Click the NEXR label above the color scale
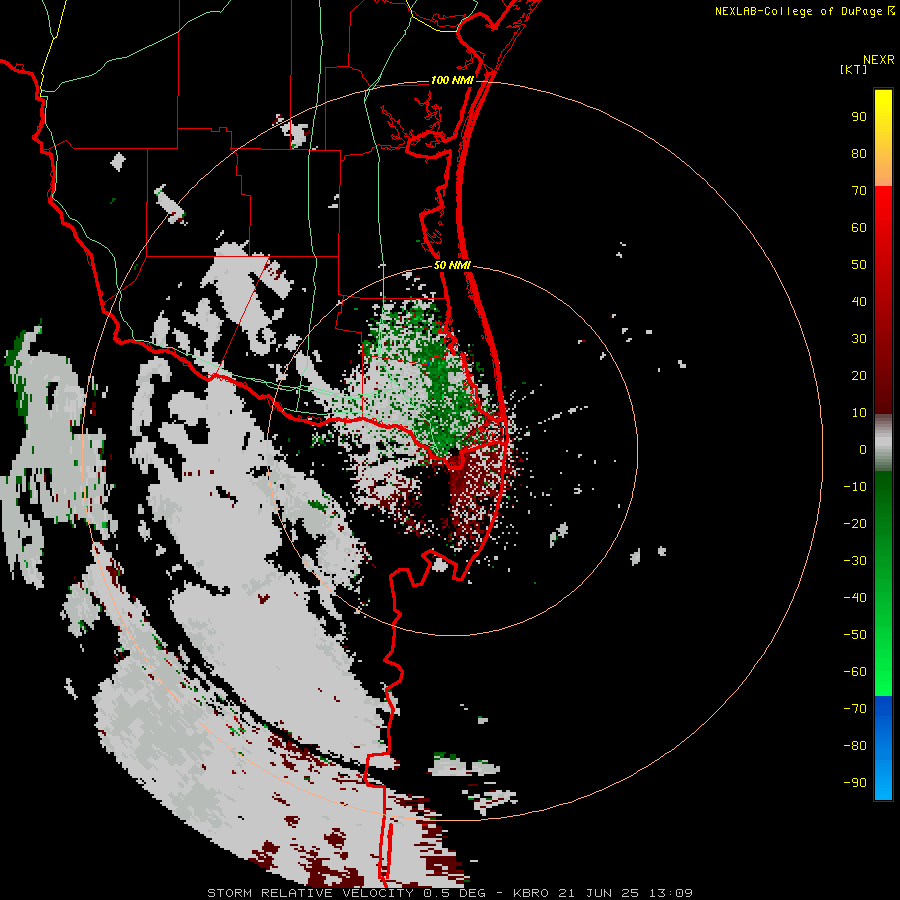Viewport: 900px width, 900px height. (x=878, y=60)
